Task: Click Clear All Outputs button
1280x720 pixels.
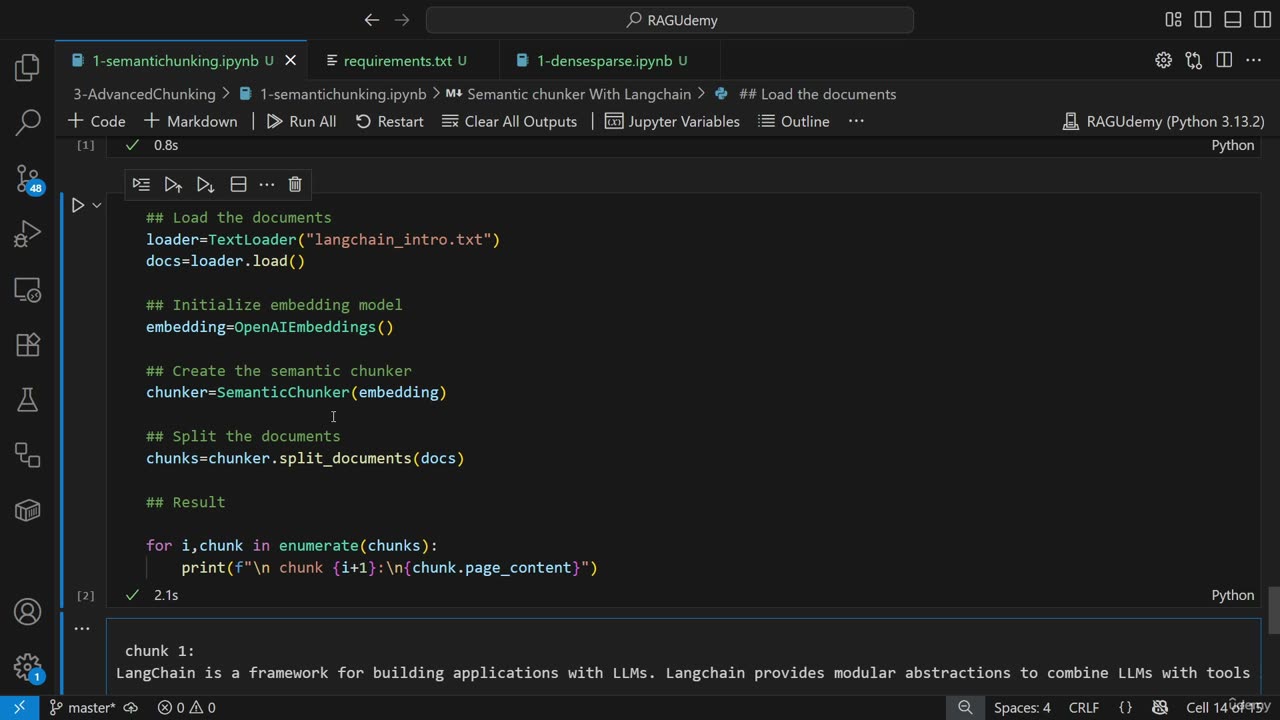Action: point(509,121)
